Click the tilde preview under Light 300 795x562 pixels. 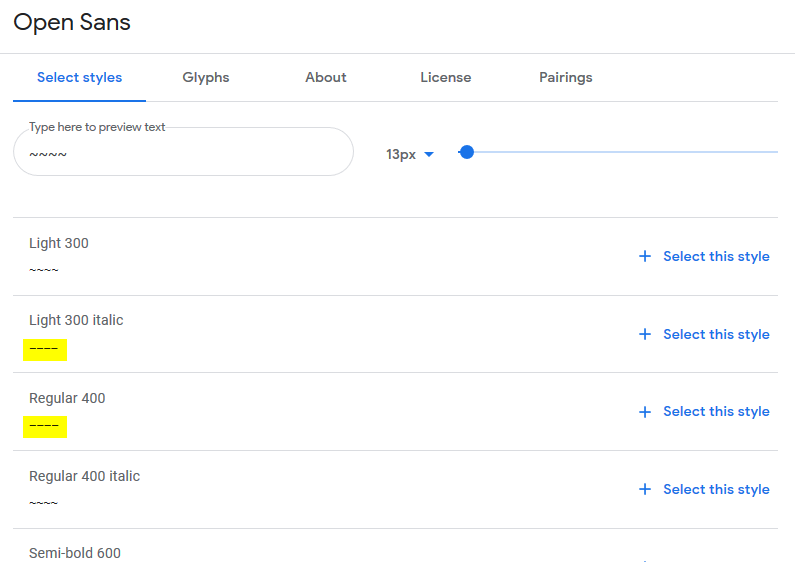pos(44,270)
